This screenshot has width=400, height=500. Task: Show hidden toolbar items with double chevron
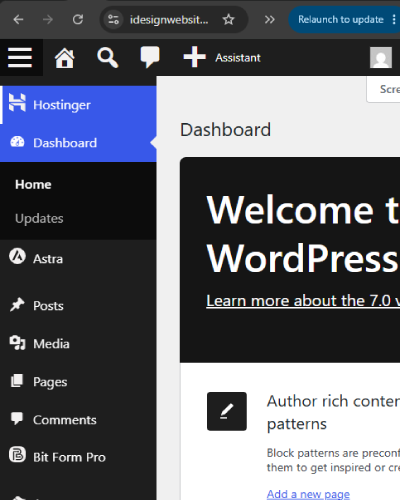click(x=269, y=20)
